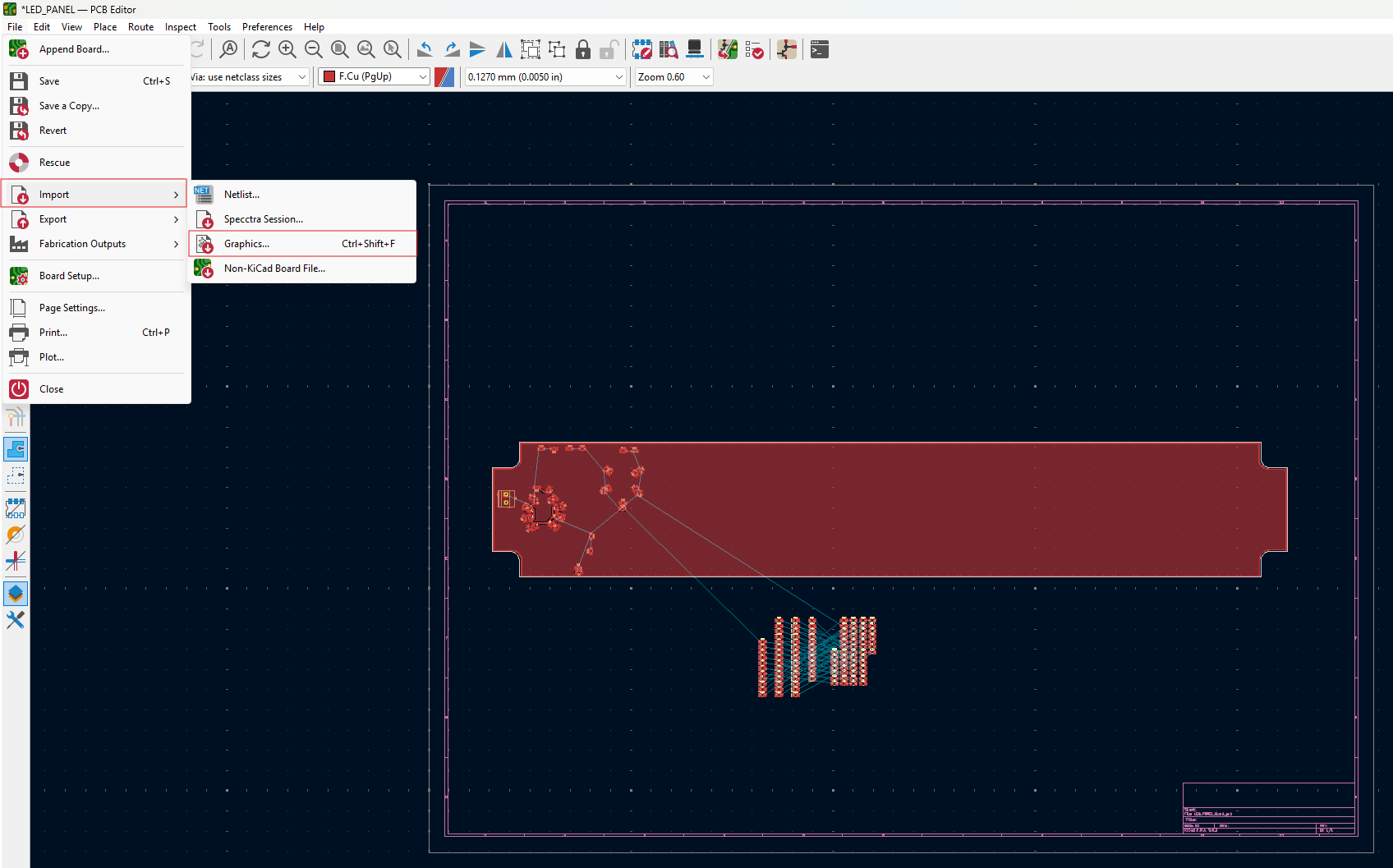
Task: Click the Zoom In toolbar icon
Action: click(x=287, y=49)
